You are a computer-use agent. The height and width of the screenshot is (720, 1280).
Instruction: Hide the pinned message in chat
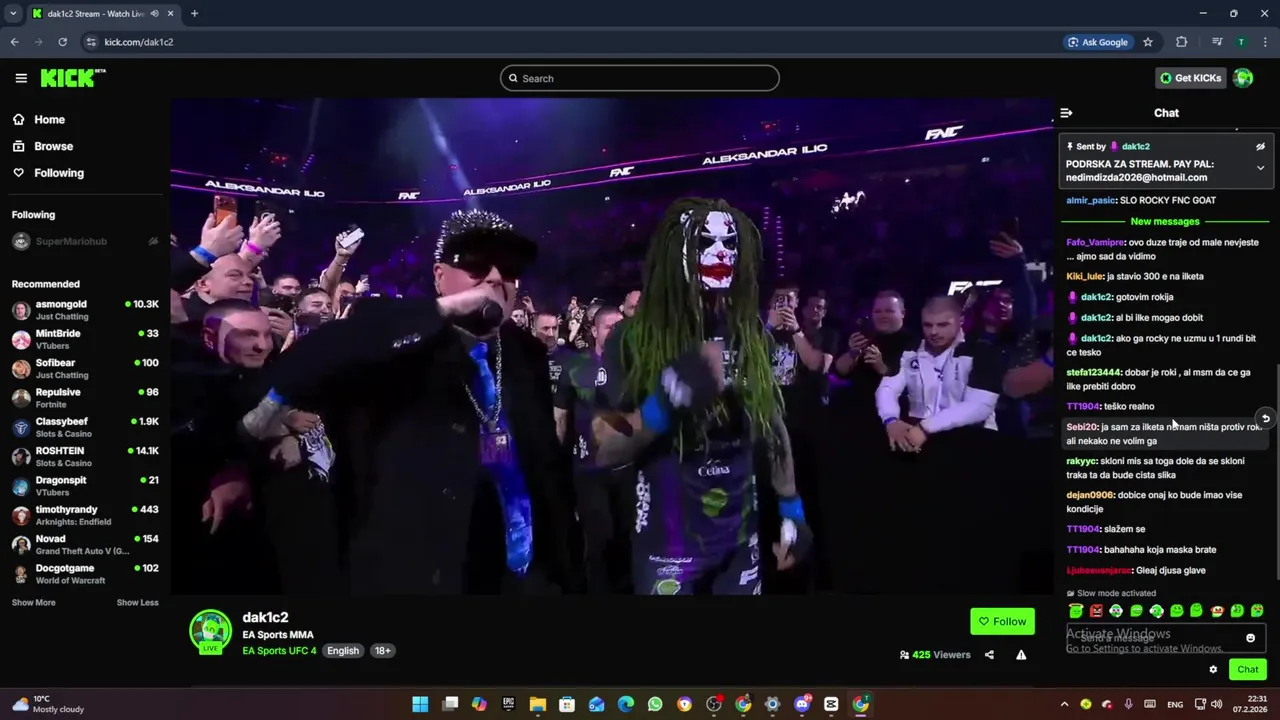1260,146
